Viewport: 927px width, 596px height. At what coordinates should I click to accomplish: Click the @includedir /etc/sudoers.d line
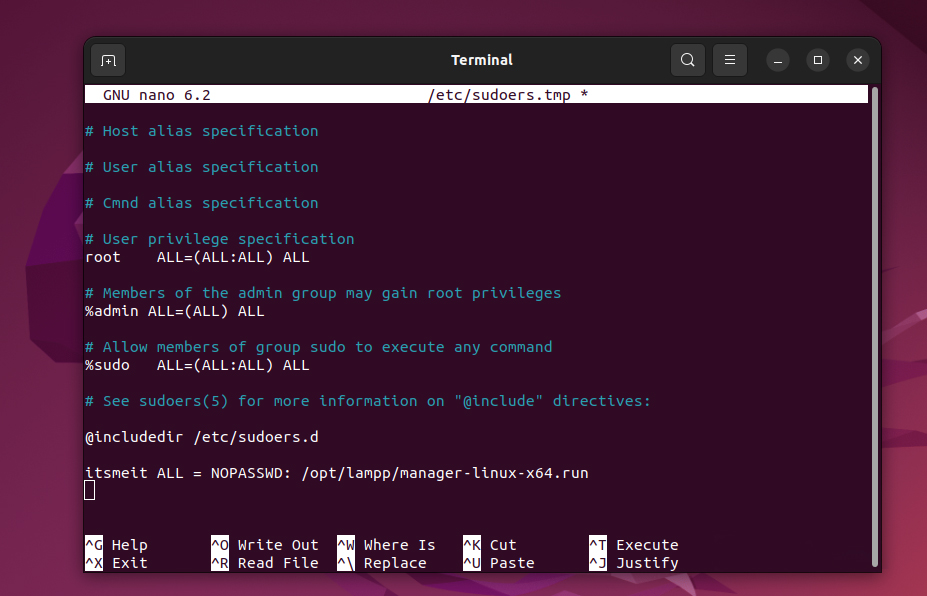coord(202,437)
